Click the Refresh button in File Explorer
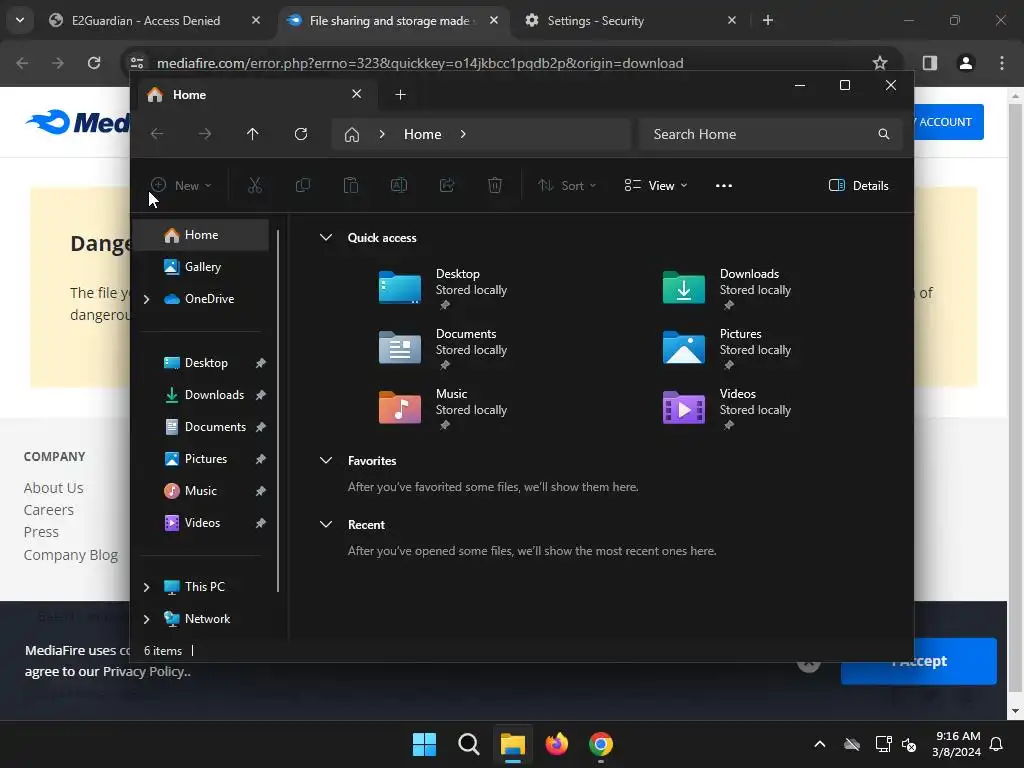The height and width of the screenshot is (768, 1024). coord(300,134)
